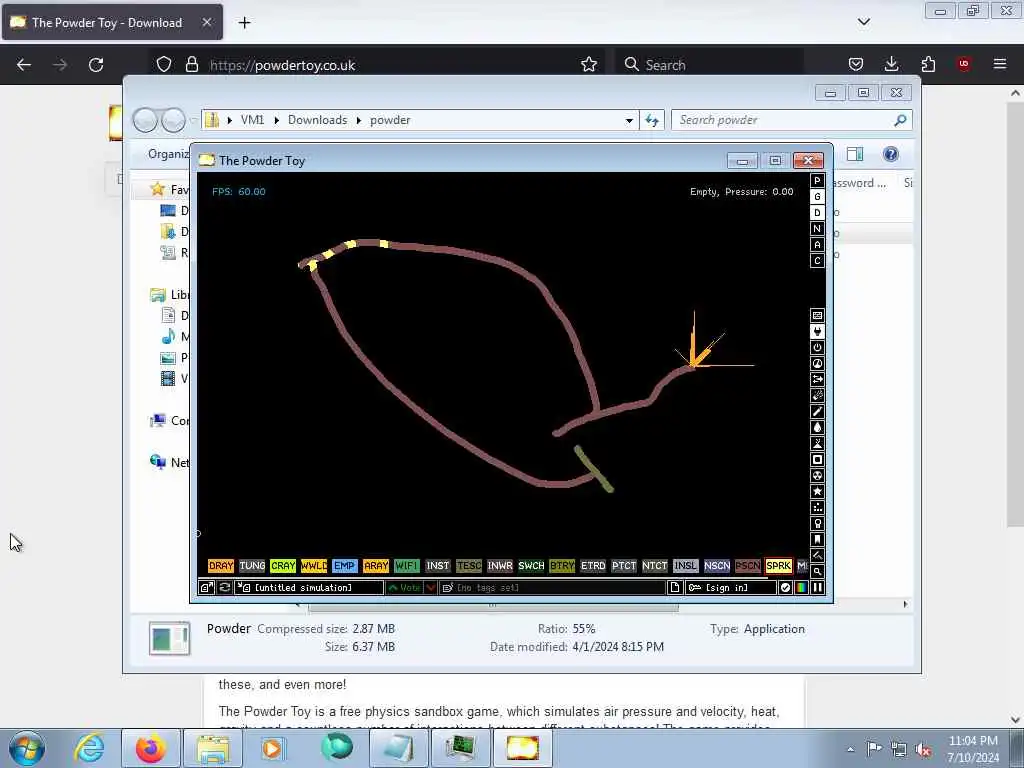Screen dimensions: 1024x768
Task: Toggle the Explorer preview pane icon
Action: [x=854, y=154]
